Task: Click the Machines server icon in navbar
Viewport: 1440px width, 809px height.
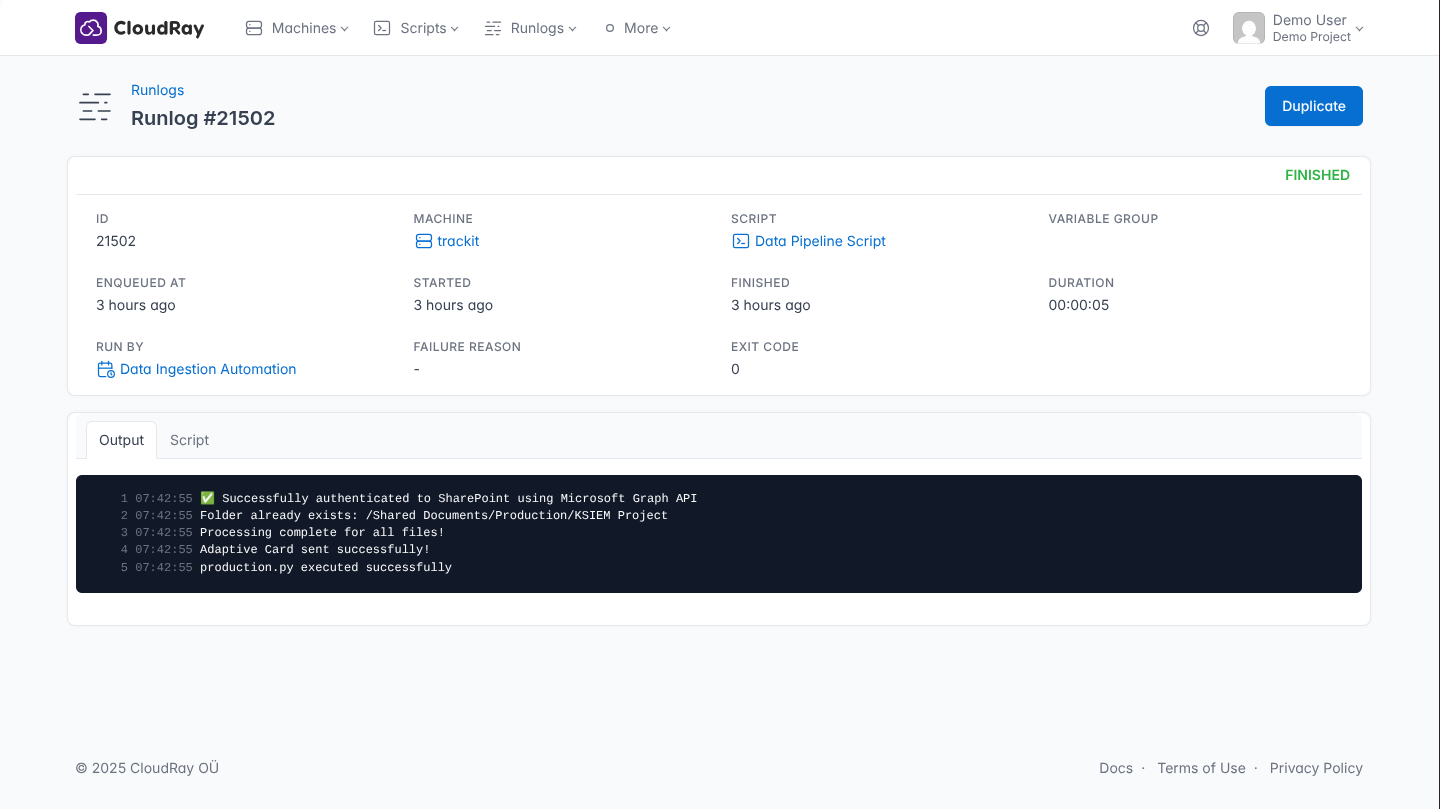Action: [x=254, y=28]
